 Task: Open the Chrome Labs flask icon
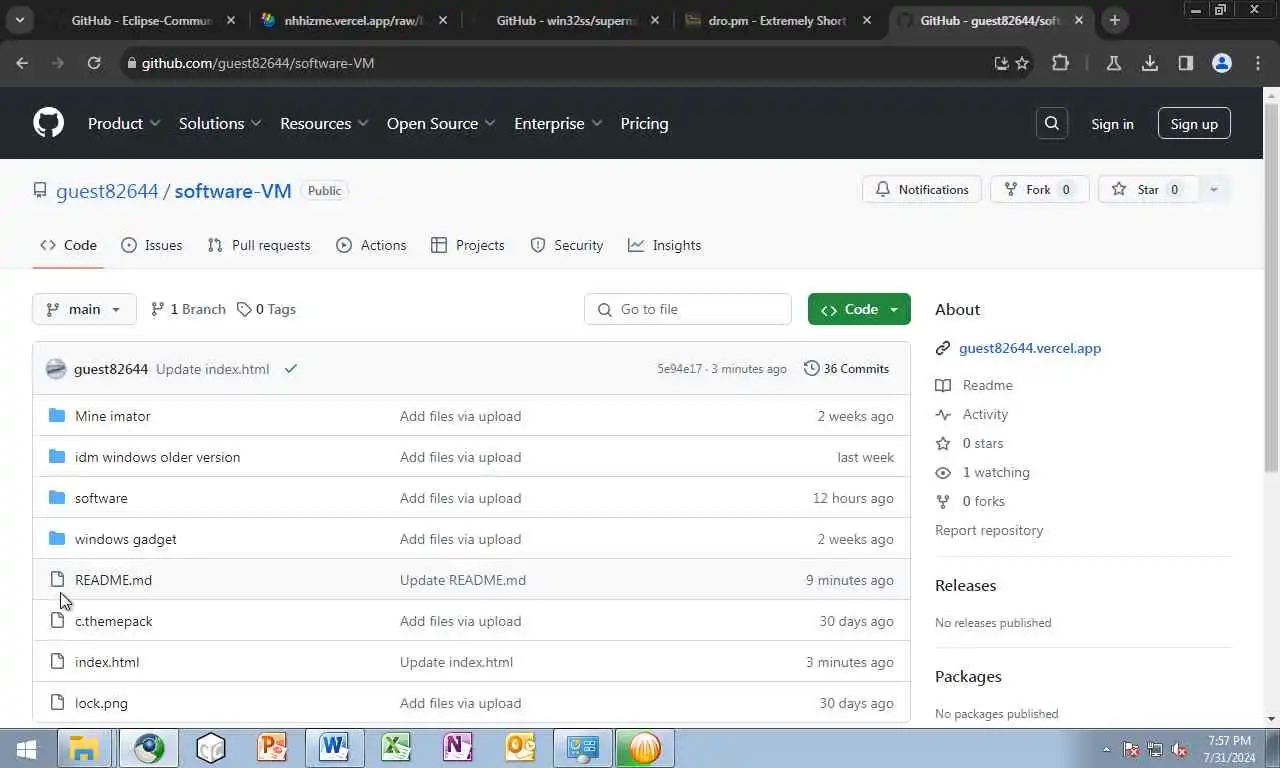tap(1113, 63)
